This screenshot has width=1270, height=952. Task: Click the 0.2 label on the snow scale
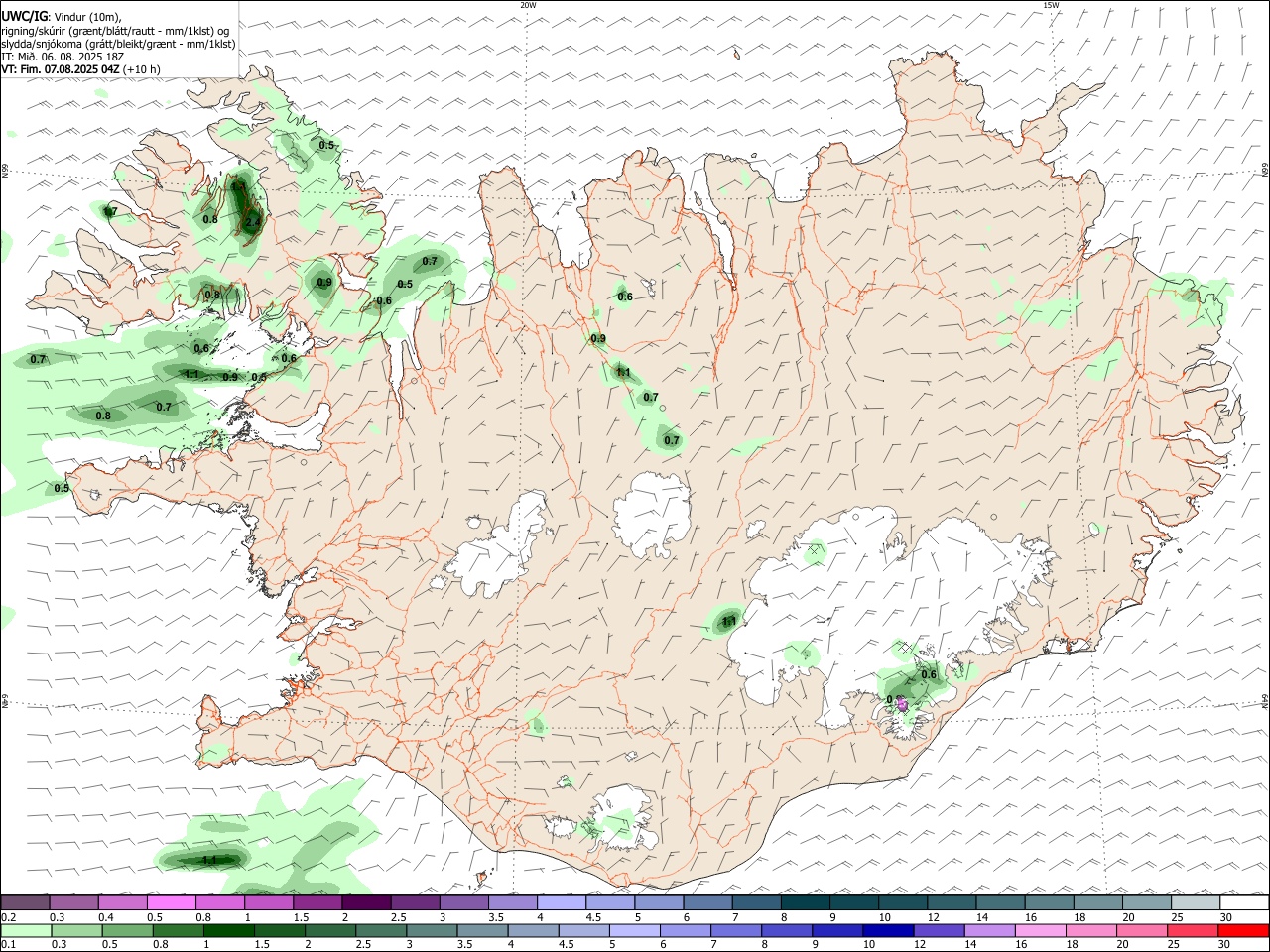point(8,917)
